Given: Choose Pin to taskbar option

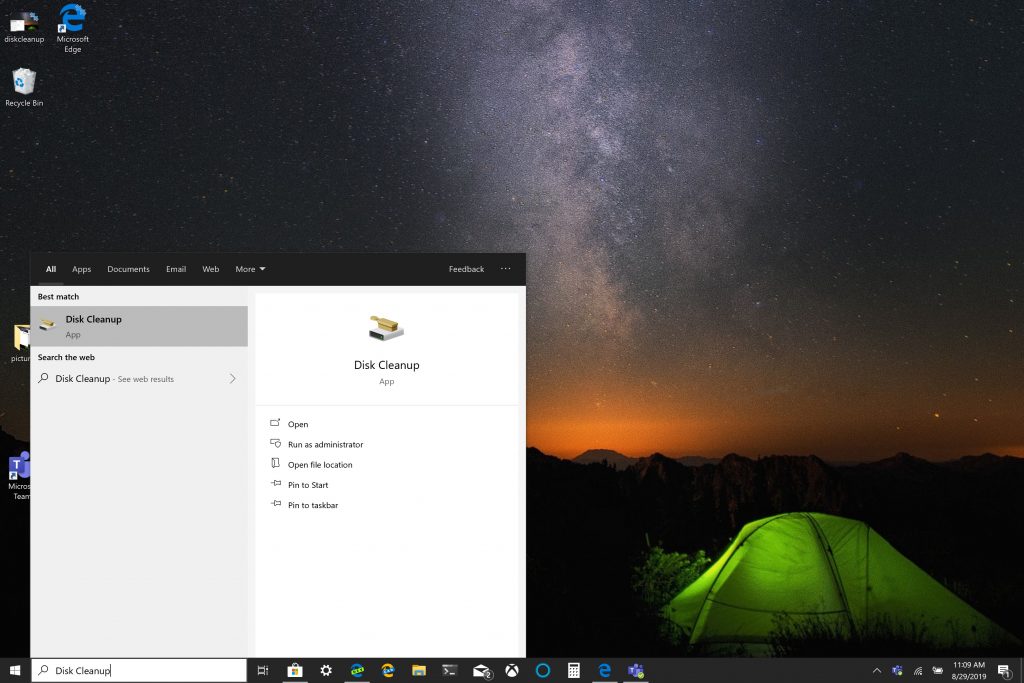Looking at the screenshot, I should [x=312, y=505].
